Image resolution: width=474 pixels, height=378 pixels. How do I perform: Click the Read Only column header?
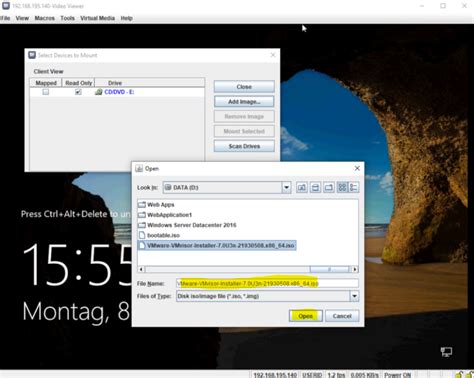coord(78,83)
